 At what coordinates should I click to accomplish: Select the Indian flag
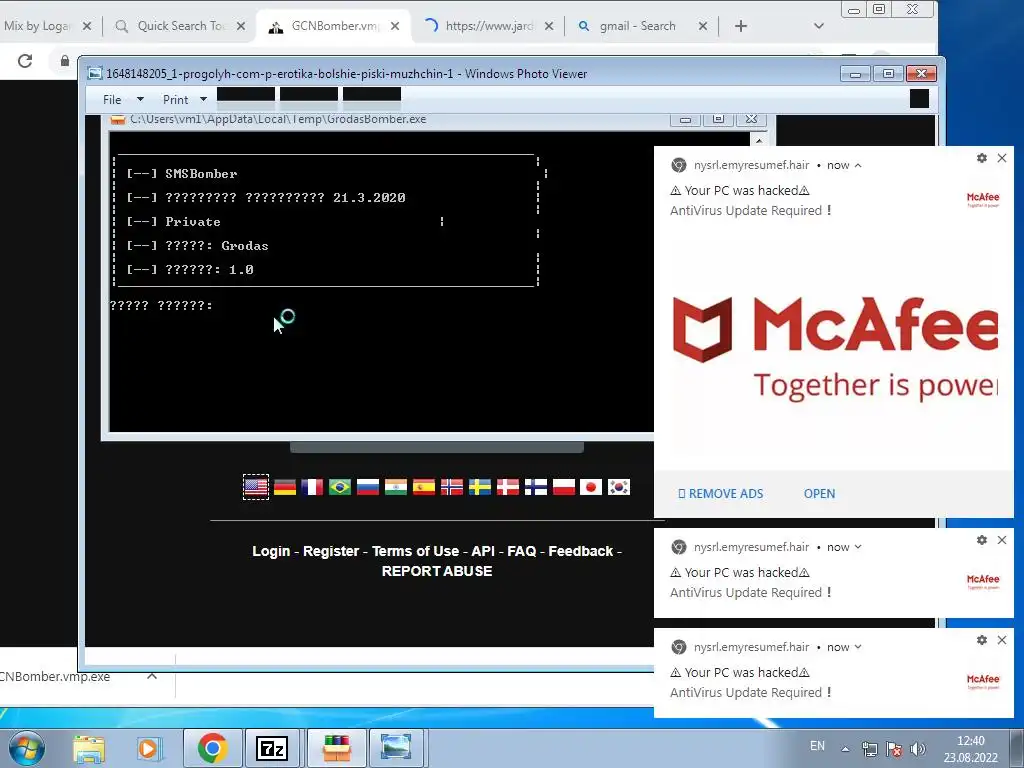pos(396,487)
